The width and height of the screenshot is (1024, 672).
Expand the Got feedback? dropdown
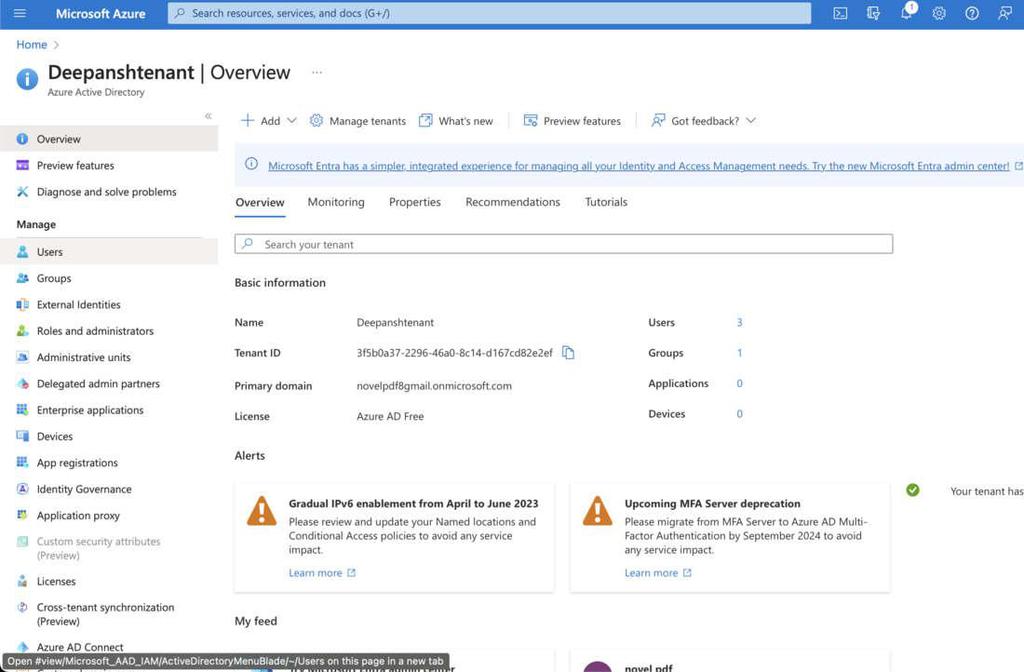704,121
